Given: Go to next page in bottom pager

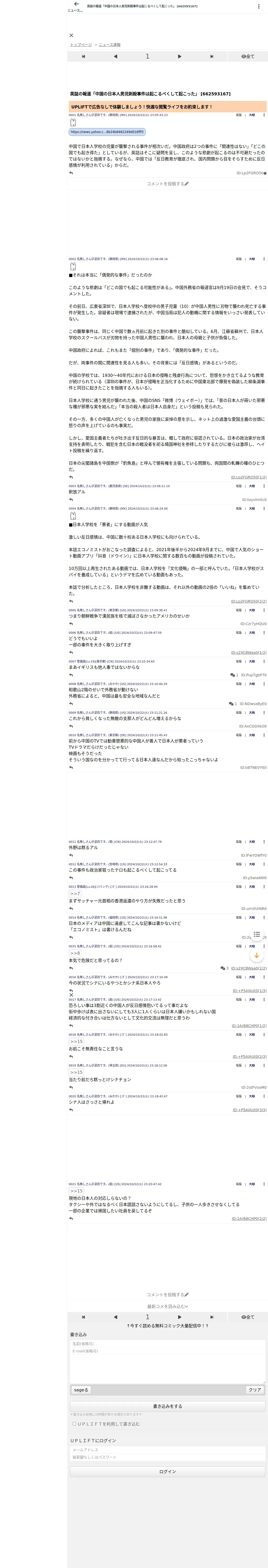Looking at the screenshot, I should (x=180, y=1317).
